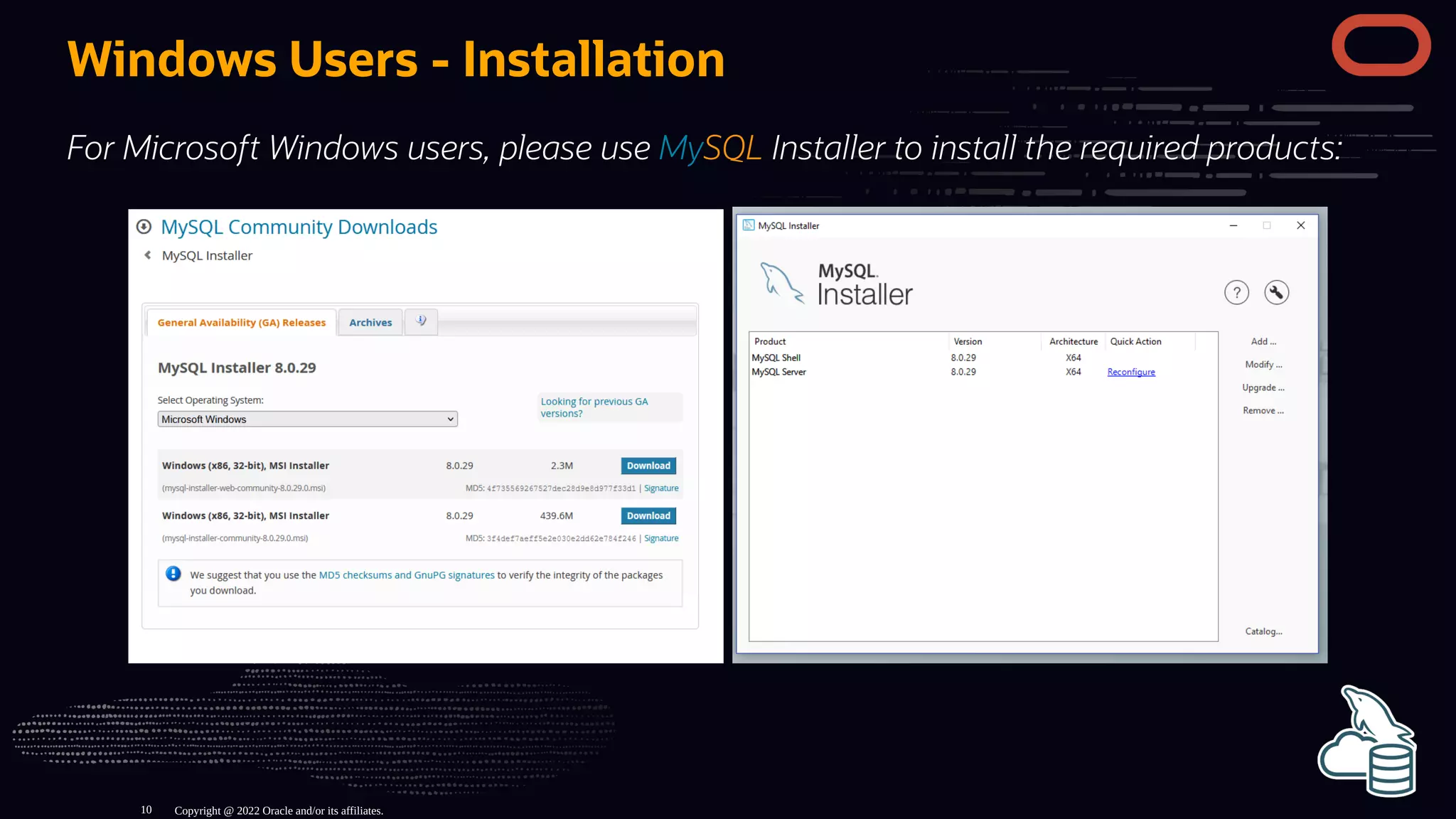Image resolution: width=1456 pixels, height=819 pixels.
Task: Click the Upgrade ... button in Installer
Action: click(x=1263, y=387)
